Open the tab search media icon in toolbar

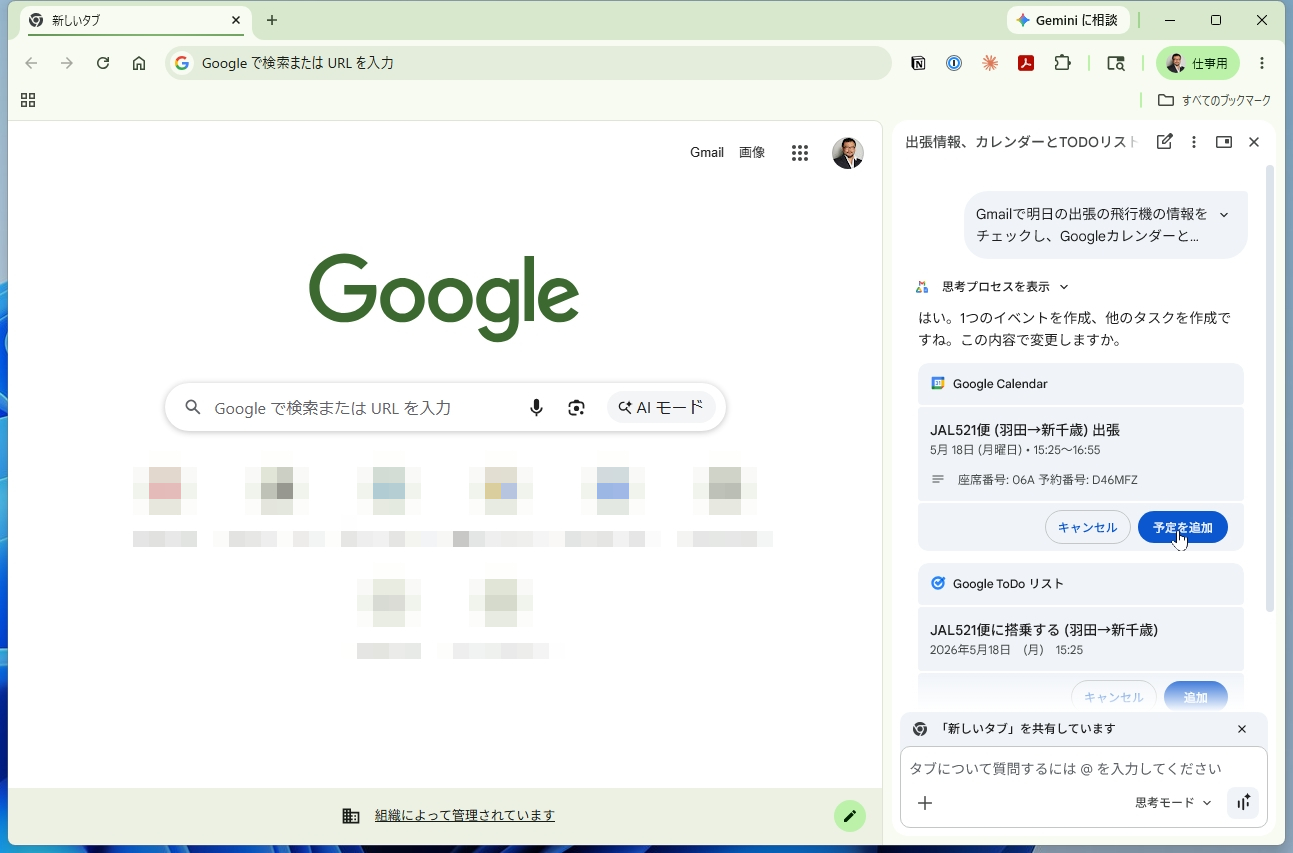[x=1116, y=63]
